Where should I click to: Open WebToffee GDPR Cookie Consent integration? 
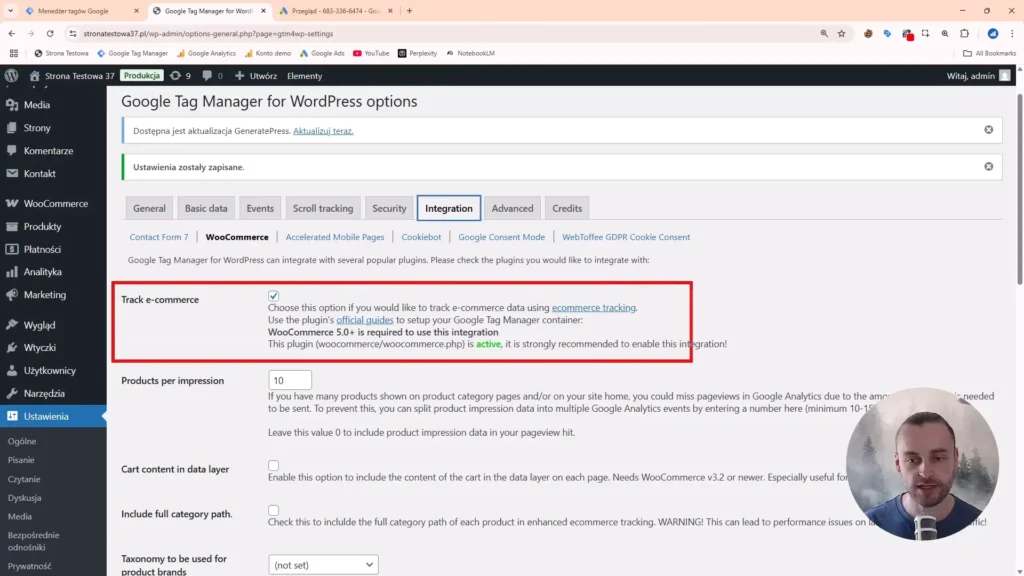pos(626,237)
